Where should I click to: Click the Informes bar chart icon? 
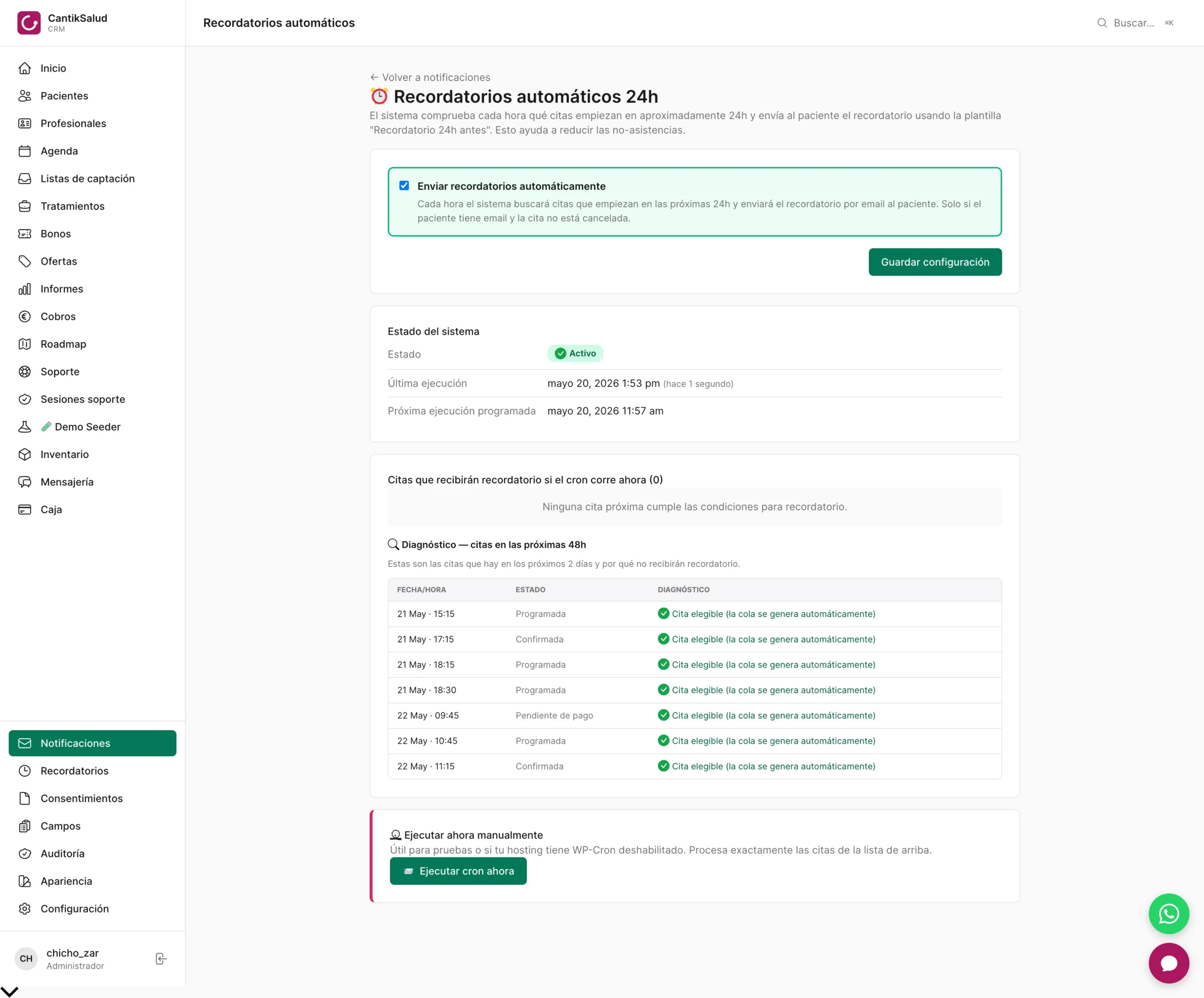point(24,289)
